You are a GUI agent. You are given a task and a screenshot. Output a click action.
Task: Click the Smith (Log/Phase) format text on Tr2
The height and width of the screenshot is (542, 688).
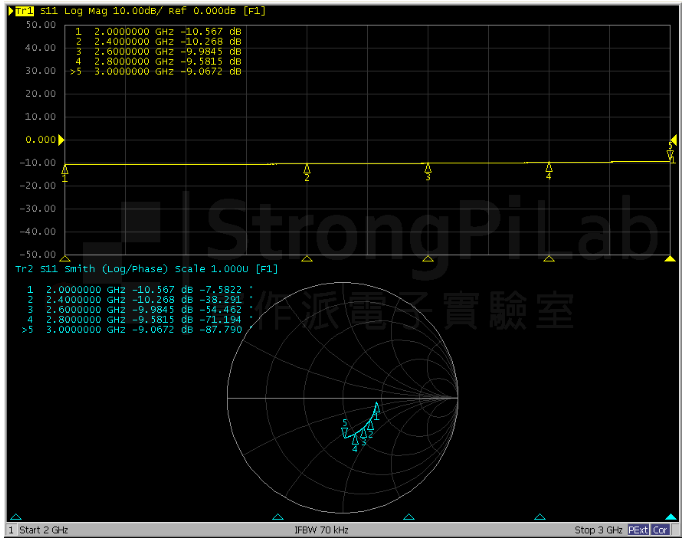pos(116,269)
